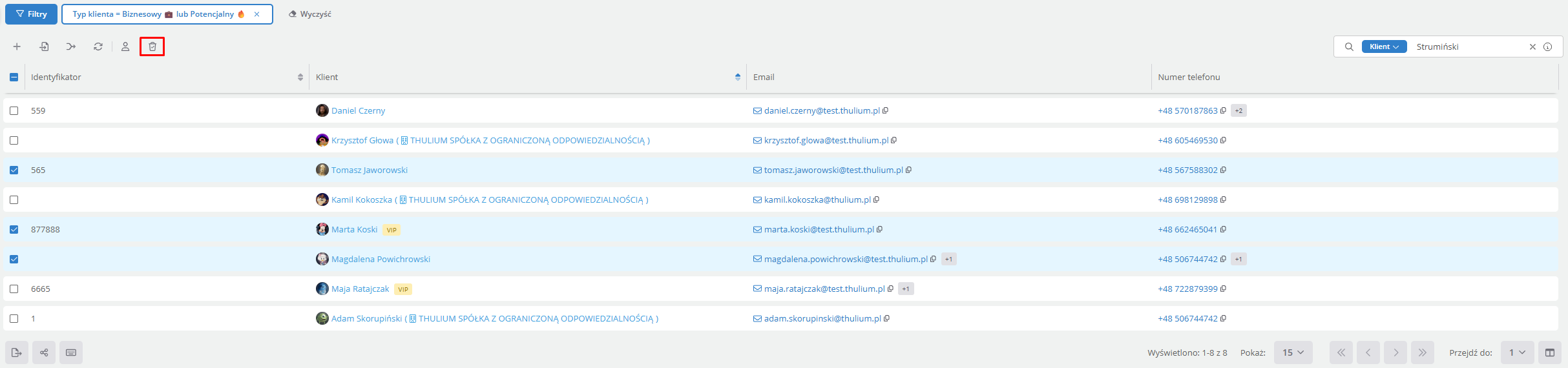1568x368 pixels.
Task: Sort by the Identyfikator column arrows
Action: tap(300, 77)
